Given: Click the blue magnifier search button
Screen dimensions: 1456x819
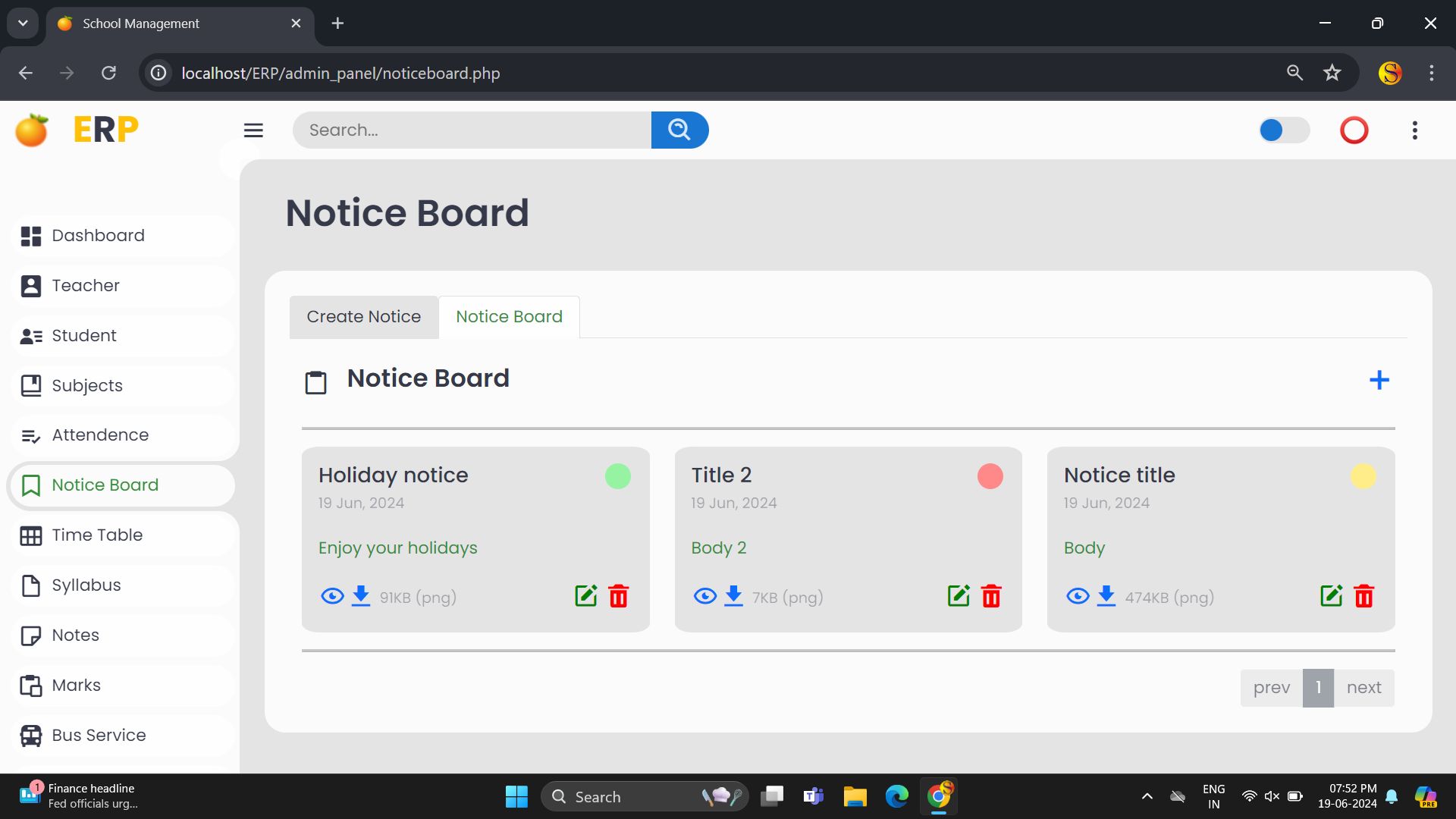Looking at the screenshot, I should (679, 130).
